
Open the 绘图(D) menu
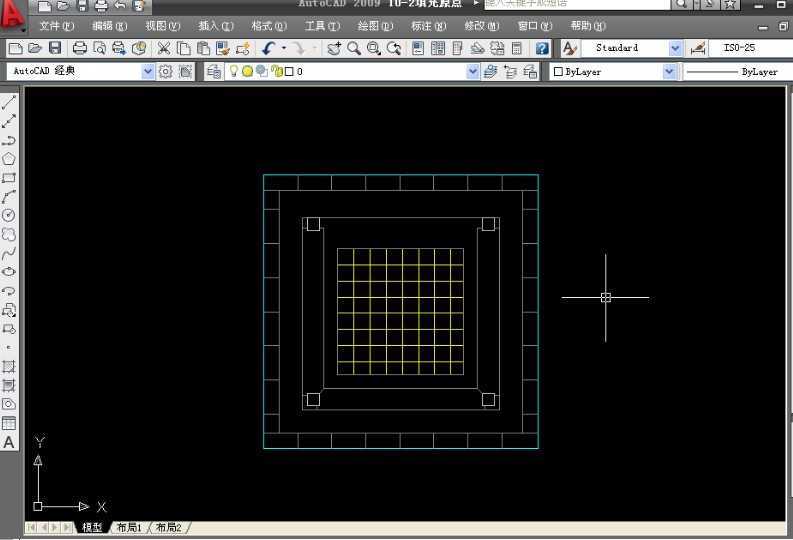pos(375,26)
